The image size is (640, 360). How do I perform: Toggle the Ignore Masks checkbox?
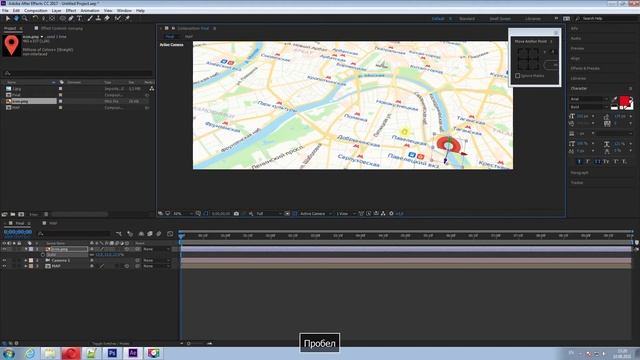(518, 76)
